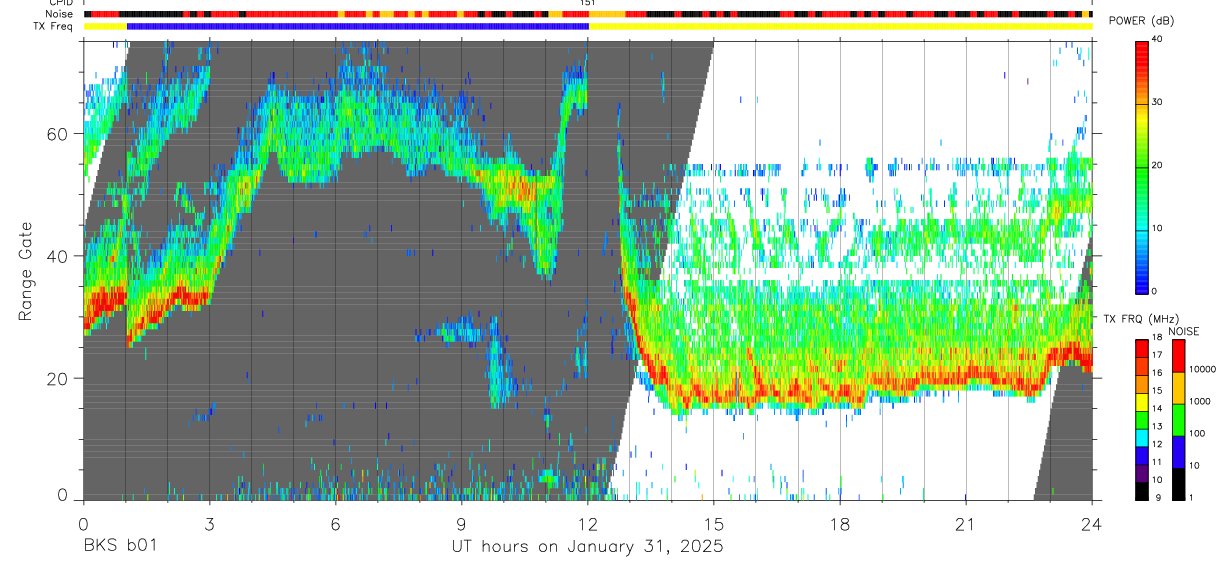The width and height of the screenshot is (1228, 567).
Task: Click the TX Freq row label at top left
Action: pyautogui.click(x=54, y=26)
